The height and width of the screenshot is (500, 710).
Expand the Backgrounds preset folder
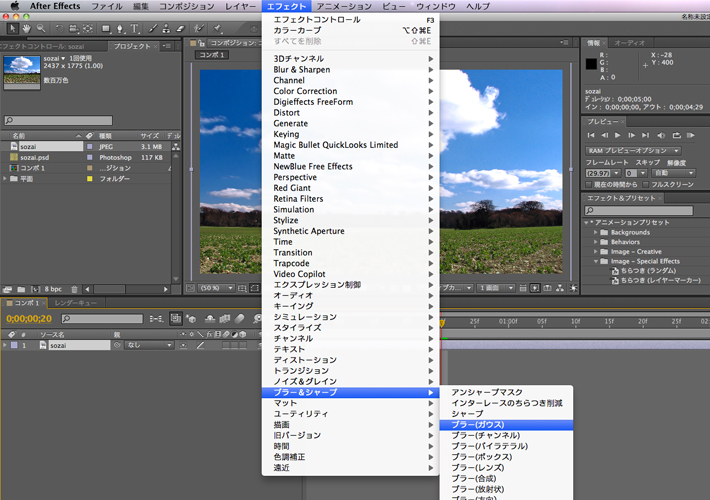597,232
